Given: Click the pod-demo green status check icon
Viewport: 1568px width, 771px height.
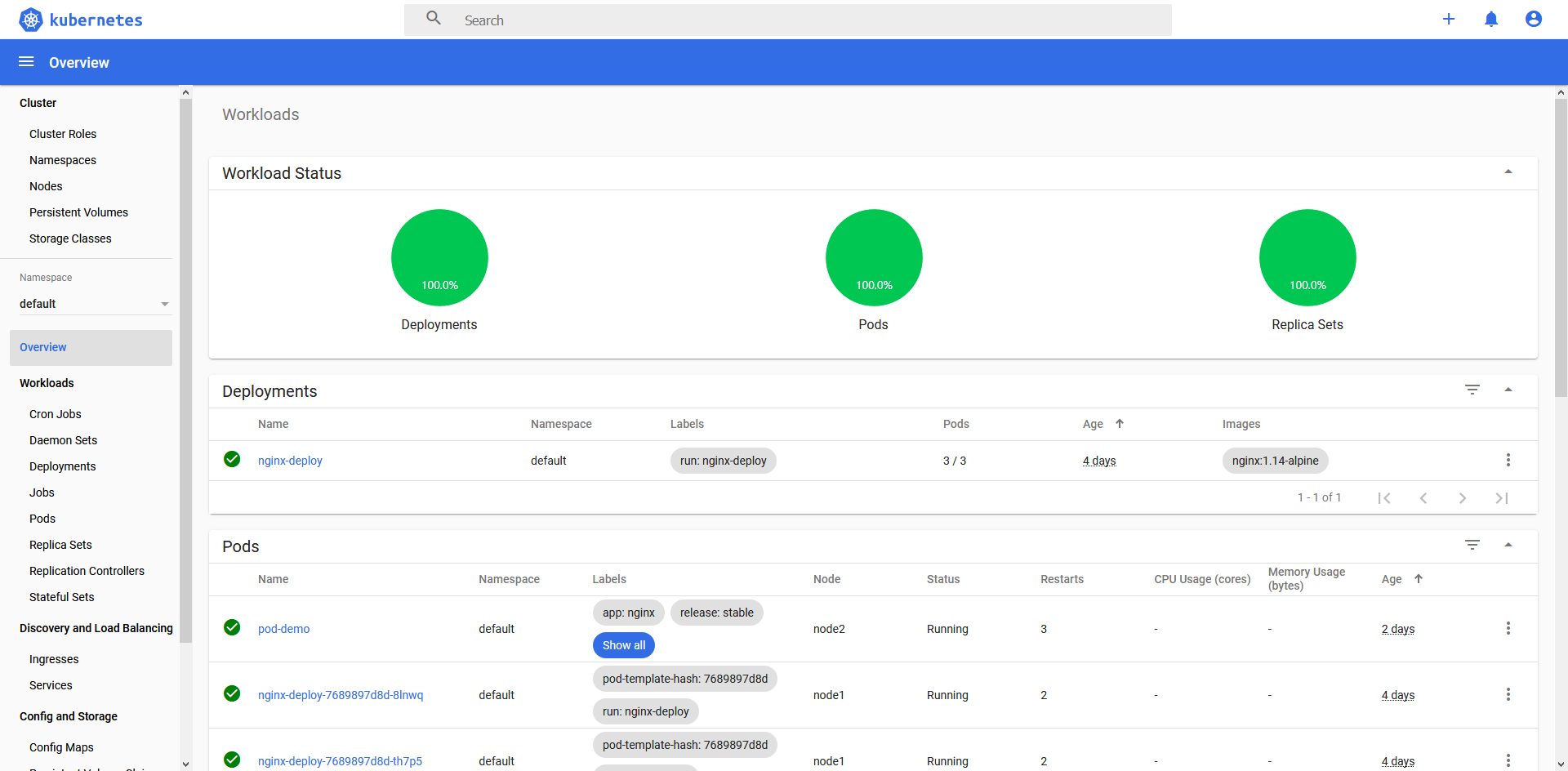Looking at the screenshot, I should (232, 627).
